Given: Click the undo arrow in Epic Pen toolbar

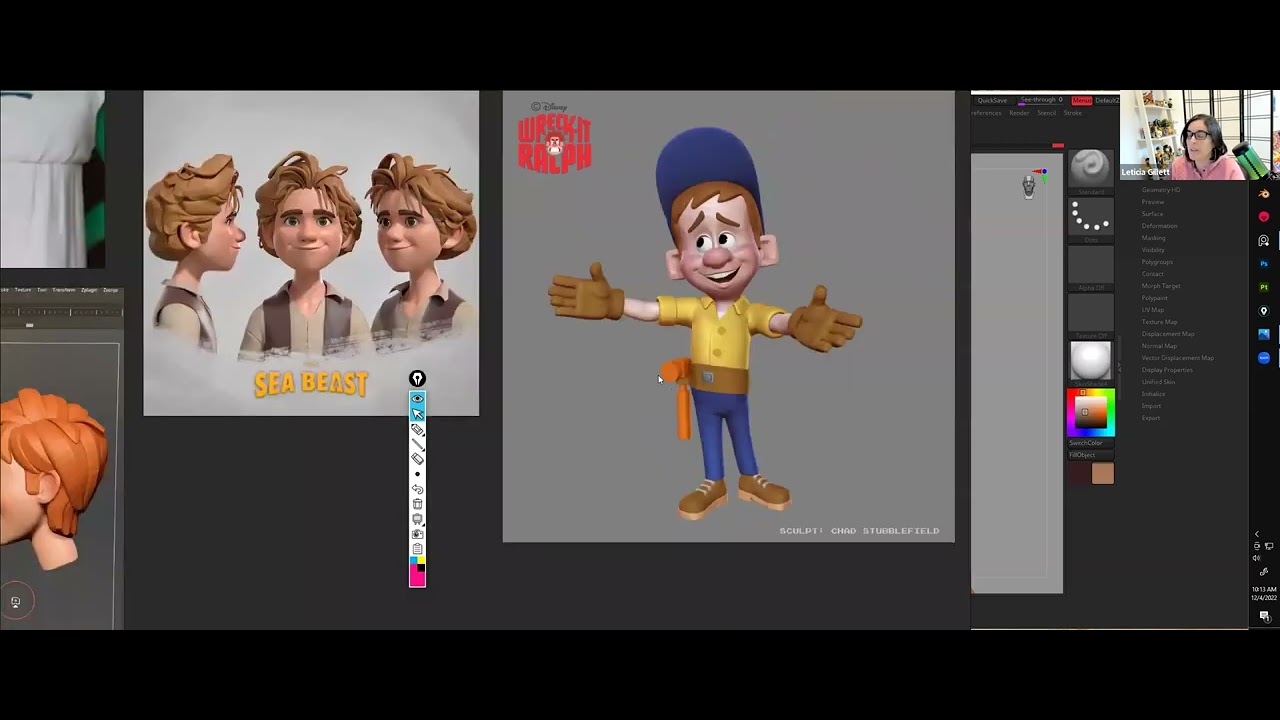Looking at the screenshot, I should (417, 489).
